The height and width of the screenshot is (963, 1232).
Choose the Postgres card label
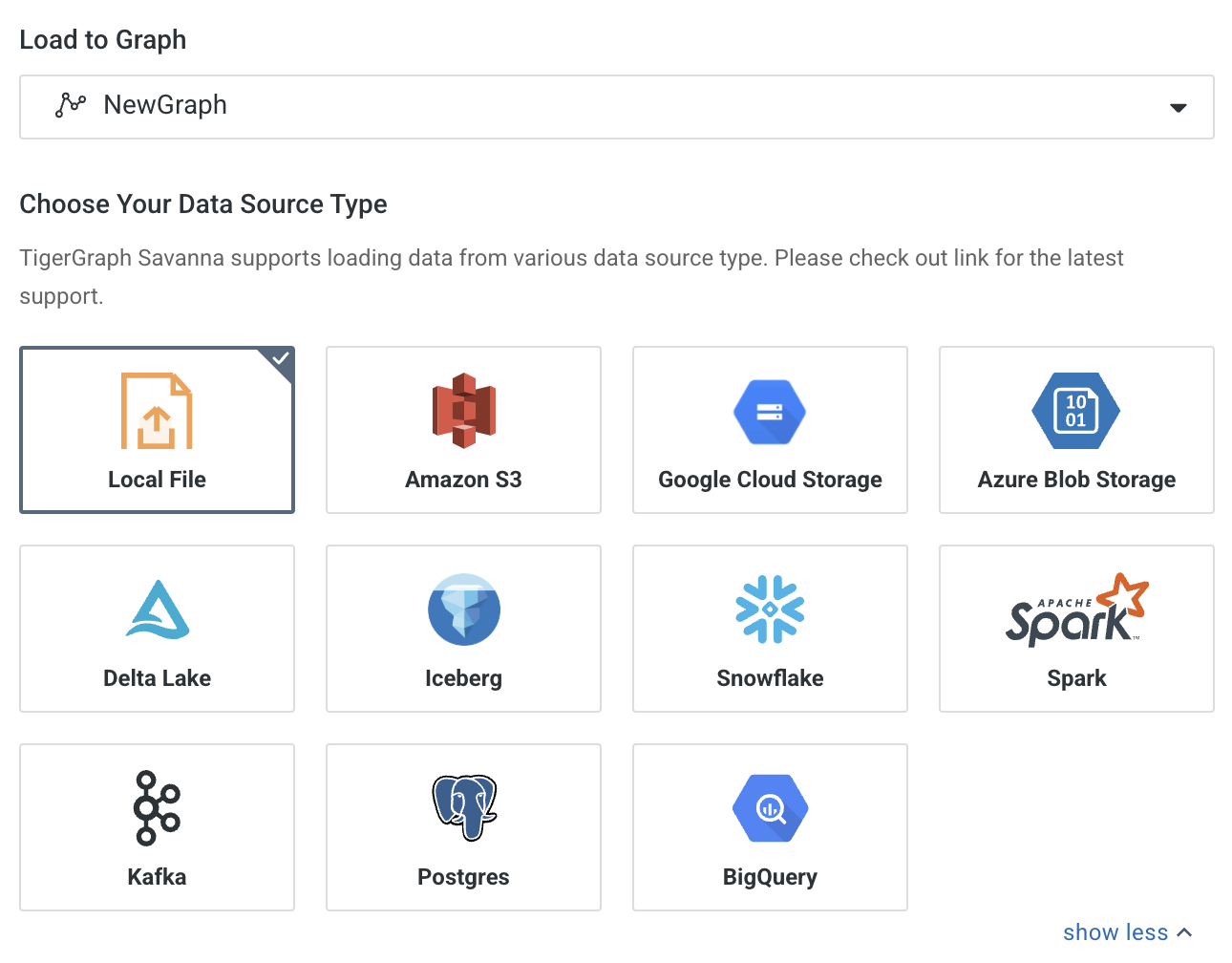click(463, 877)
